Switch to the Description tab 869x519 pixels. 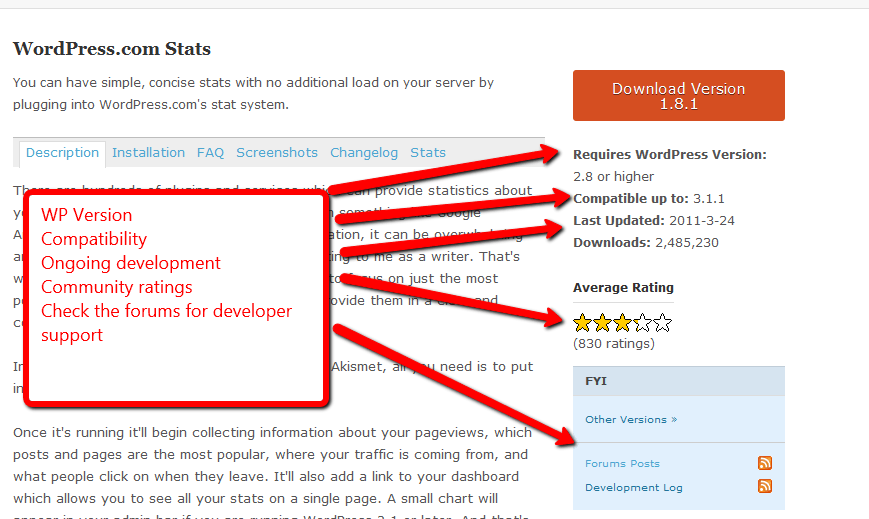pyautogui.click(x=62, y=153)
